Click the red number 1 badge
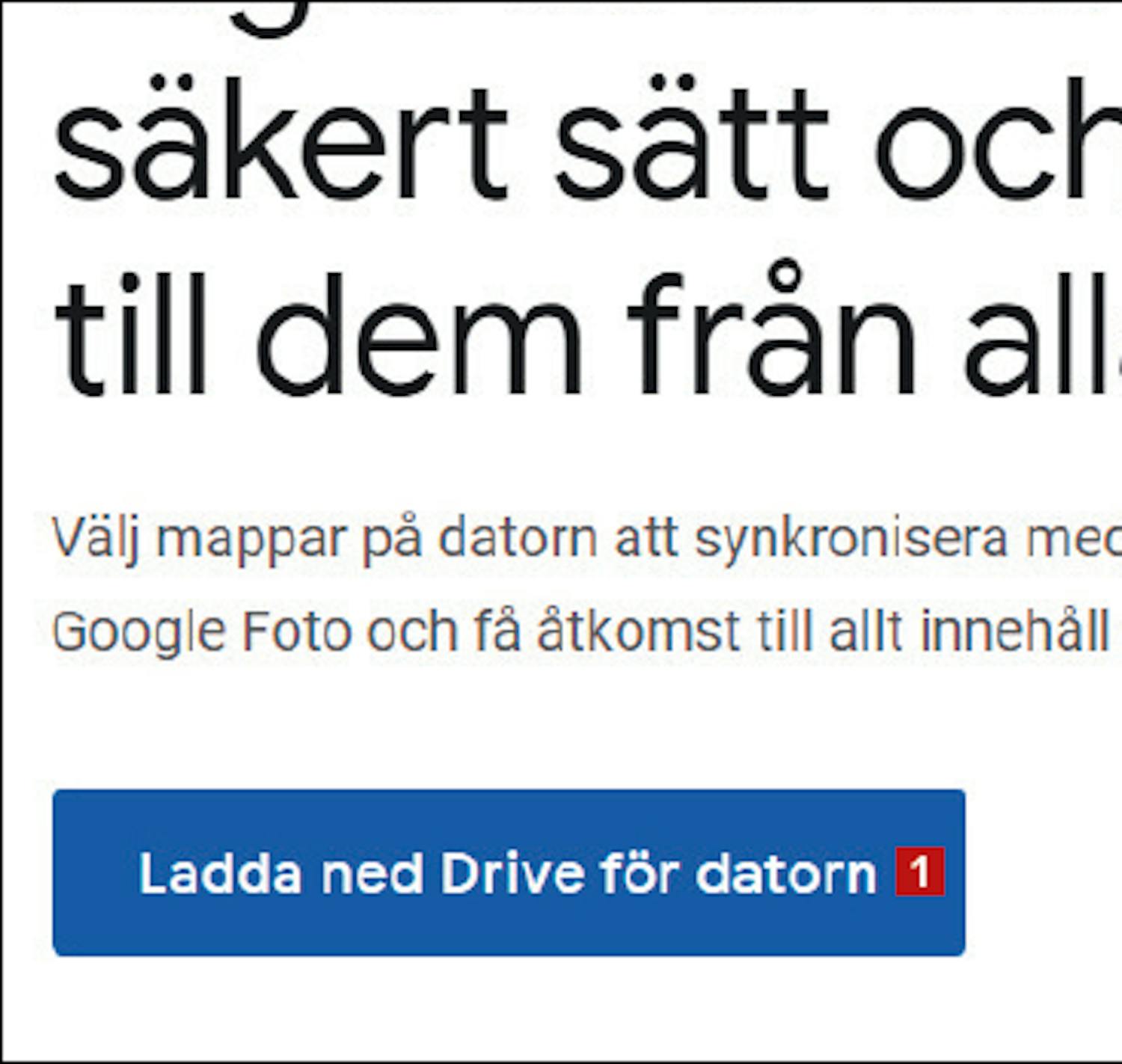Viewport: 1122px width, 1064px height. [920, 871]
